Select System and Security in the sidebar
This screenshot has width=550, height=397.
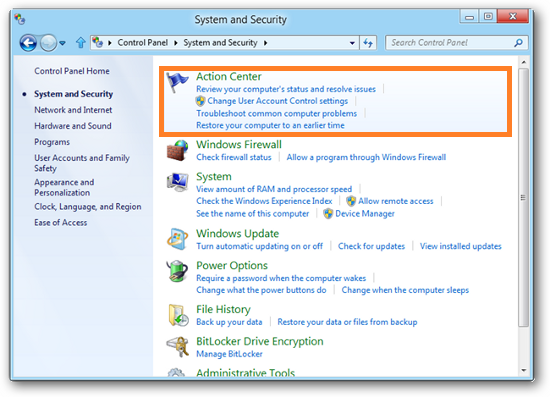tap(74, 94)
